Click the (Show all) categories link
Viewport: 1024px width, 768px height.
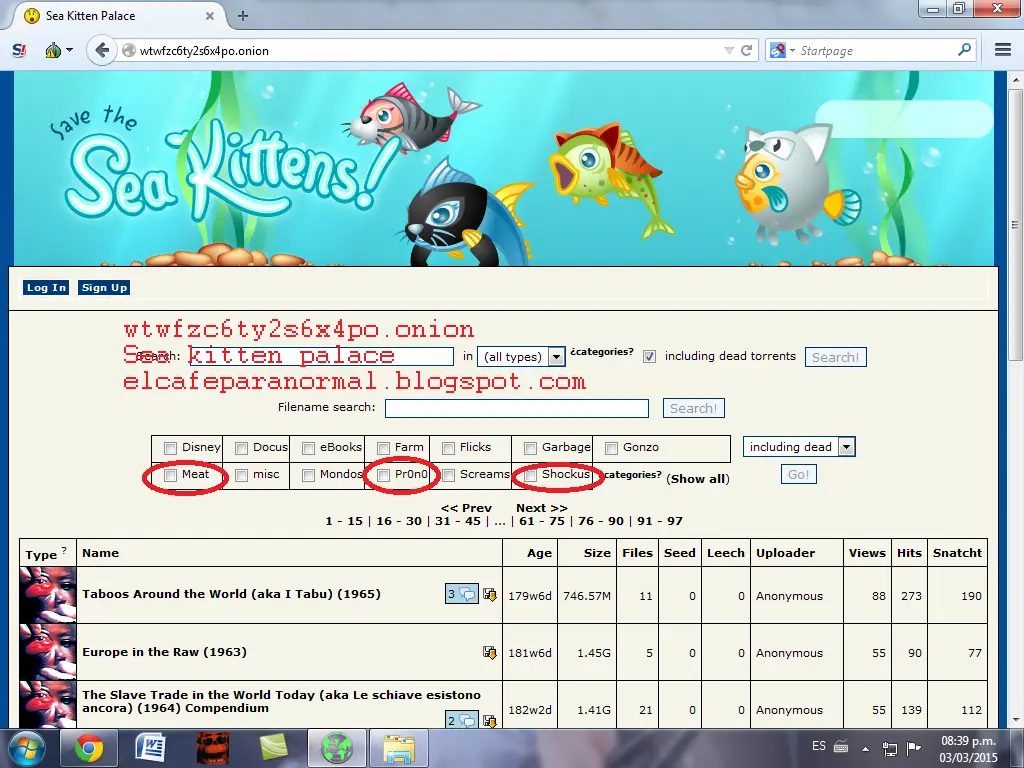[697, 479]
